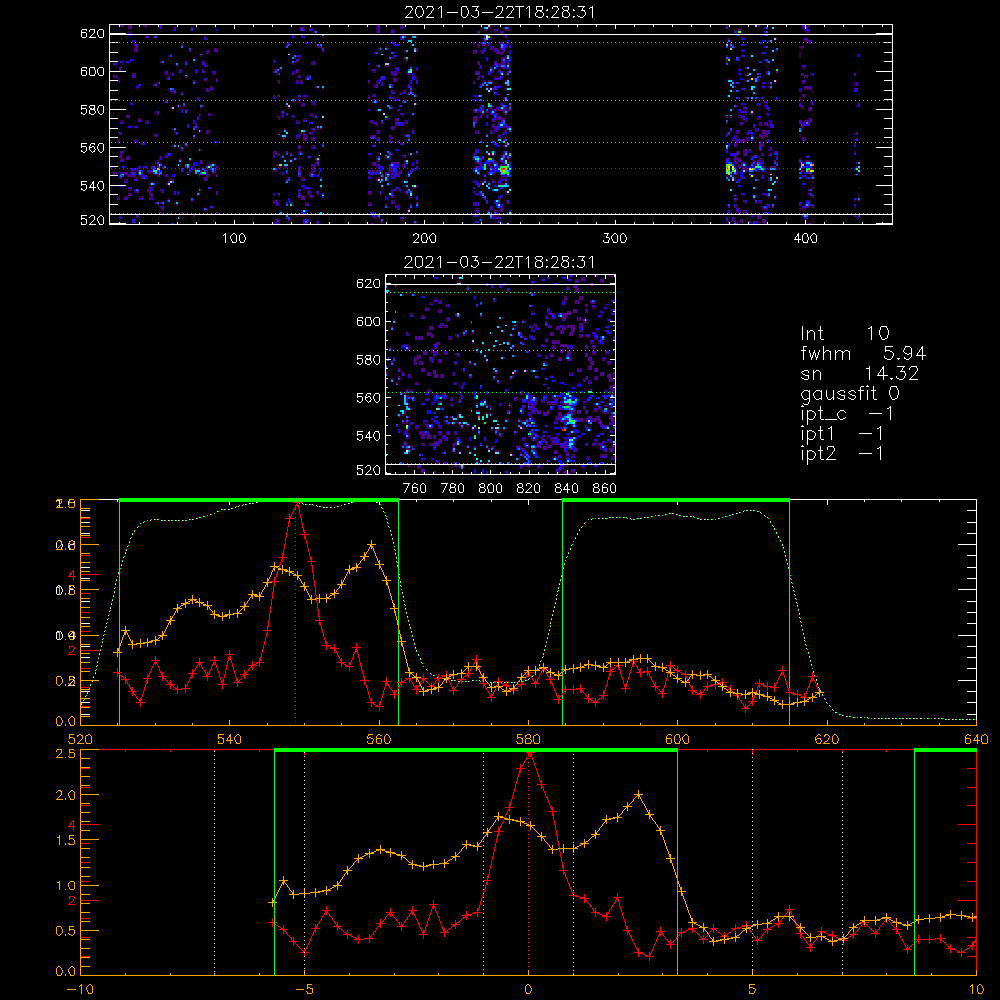Select the 'ipt2 -1' readout text
The width and height of the screenshot is (1000, 1000).
pyautogui.click(x=842, y=453)
